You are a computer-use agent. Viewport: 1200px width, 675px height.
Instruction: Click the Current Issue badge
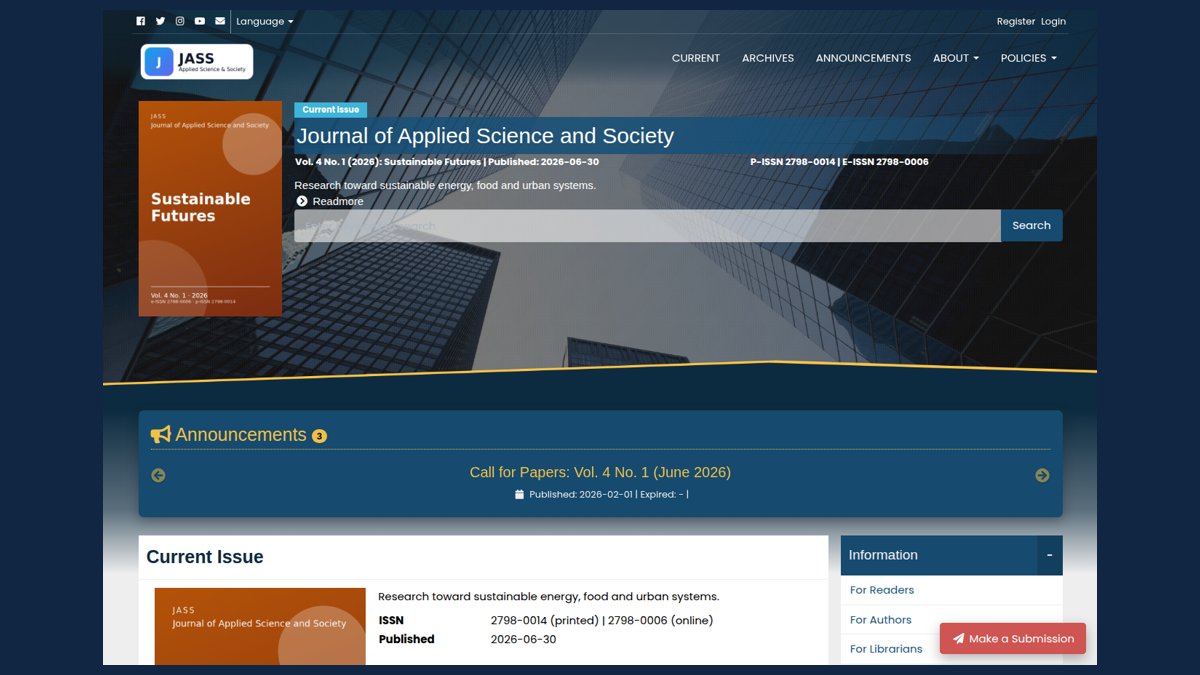(331, 110)
